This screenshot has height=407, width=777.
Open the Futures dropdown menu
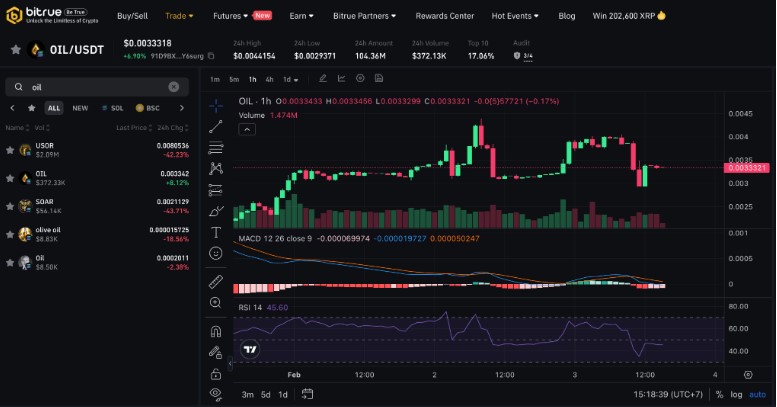230,16
